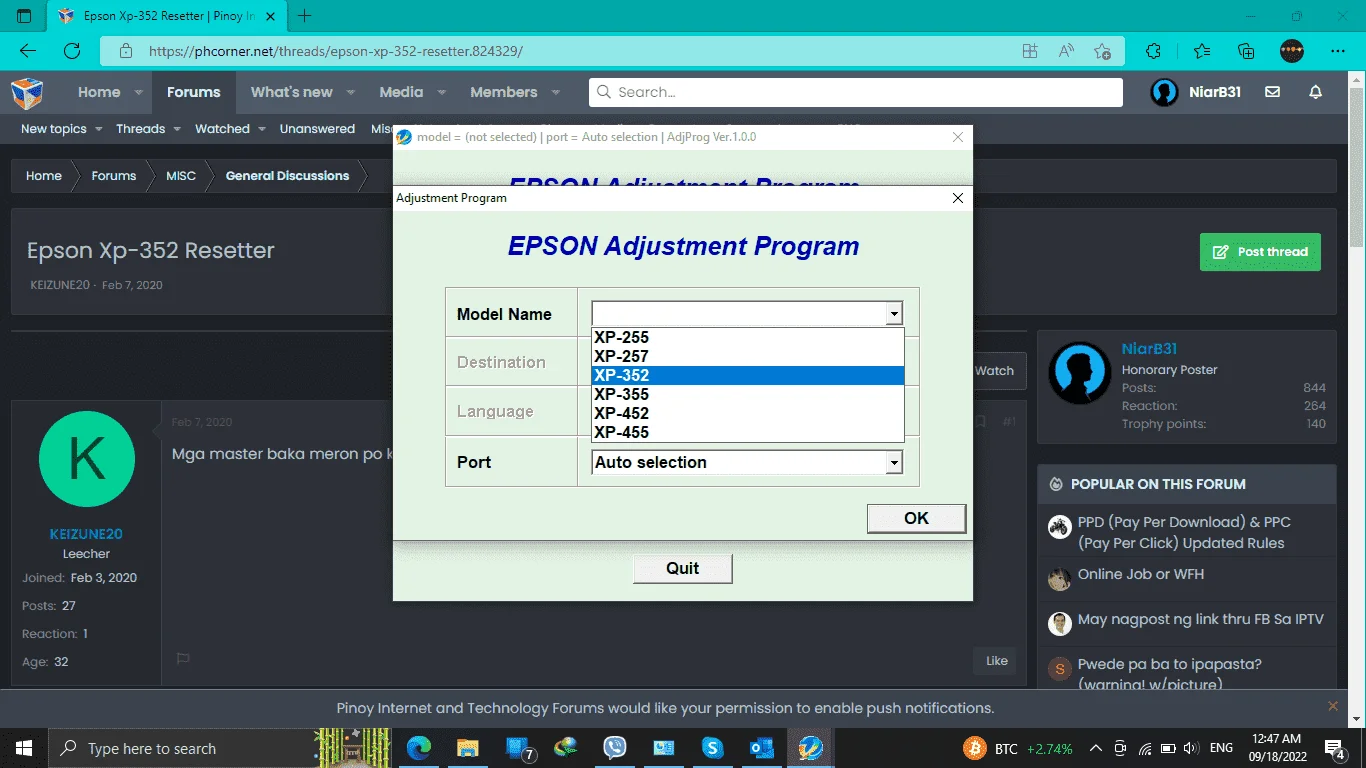Open the 'Online Job or WFH' thread
Image resolution: width=1366 pixels, height=768 pixels.
coord(1141,574)
